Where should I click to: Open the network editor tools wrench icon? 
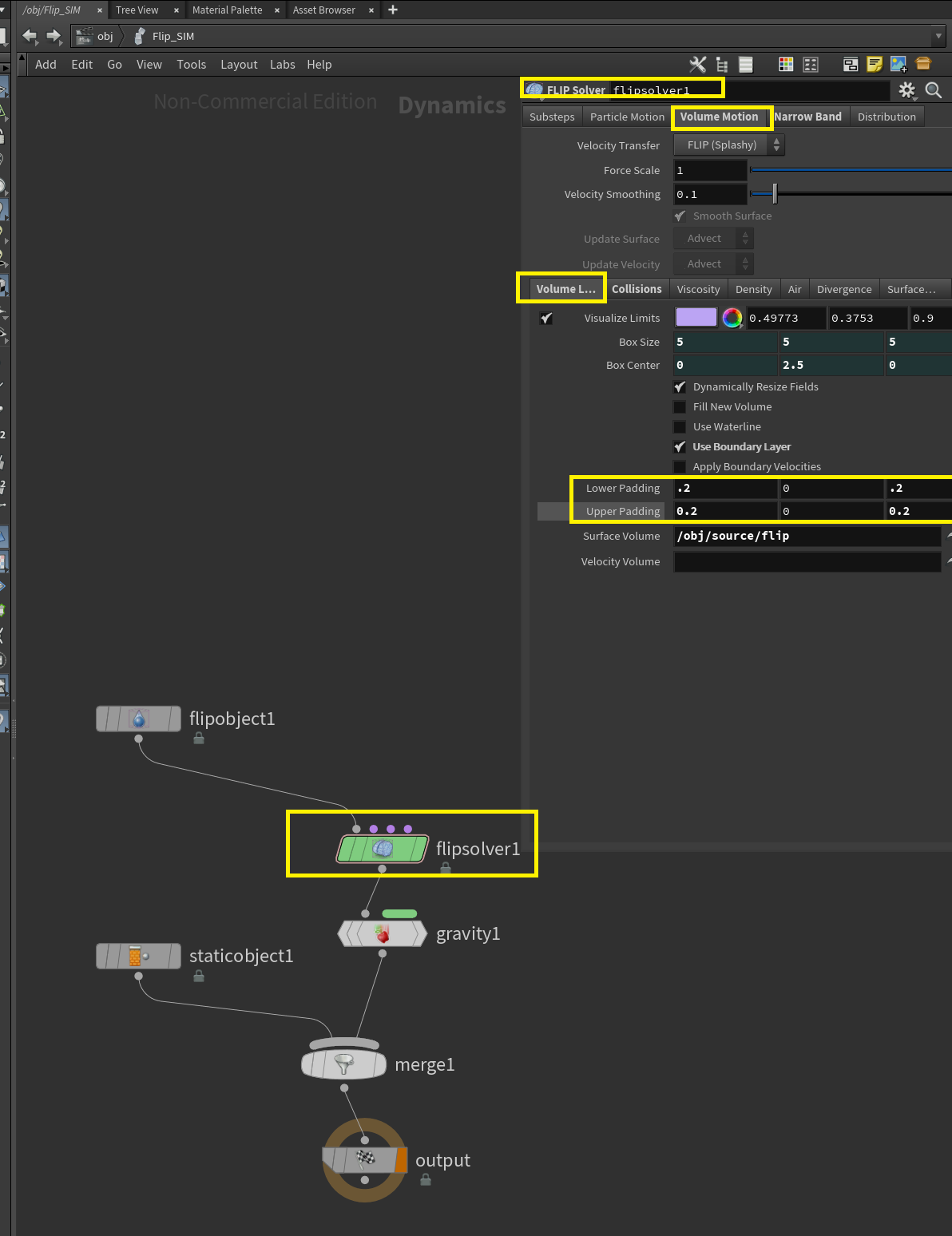point(698,65)
